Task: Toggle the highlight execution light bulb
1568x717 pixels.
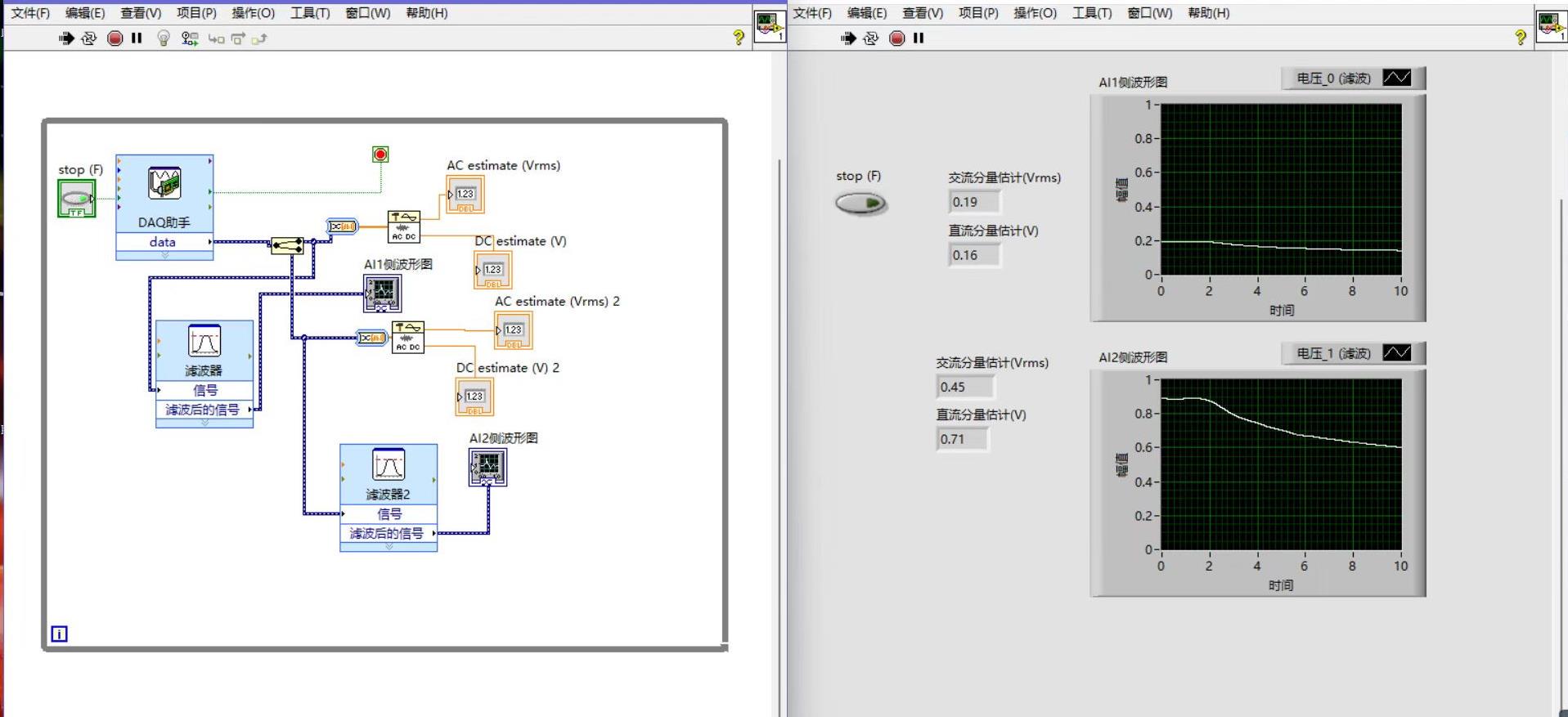Action: (x=164, y=38)
